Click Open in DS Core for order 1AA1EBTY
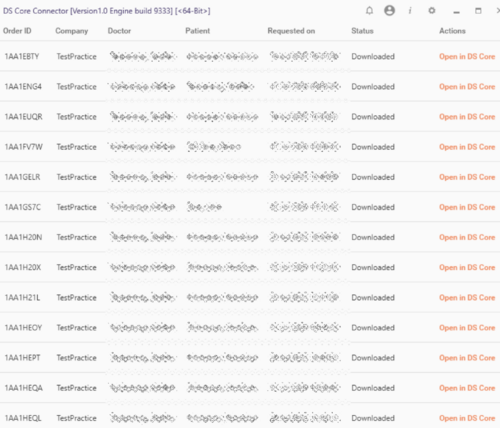This screenshot has width=500, height=428. [467, 57]
